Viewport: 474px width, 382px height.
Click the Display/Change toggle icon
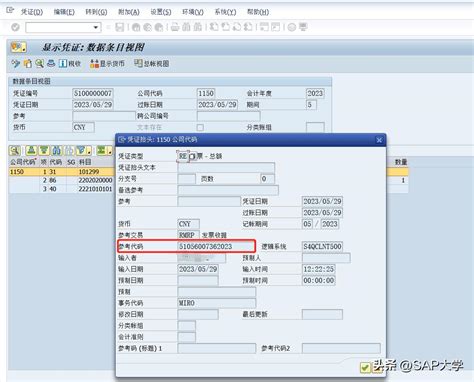[16, 63]
